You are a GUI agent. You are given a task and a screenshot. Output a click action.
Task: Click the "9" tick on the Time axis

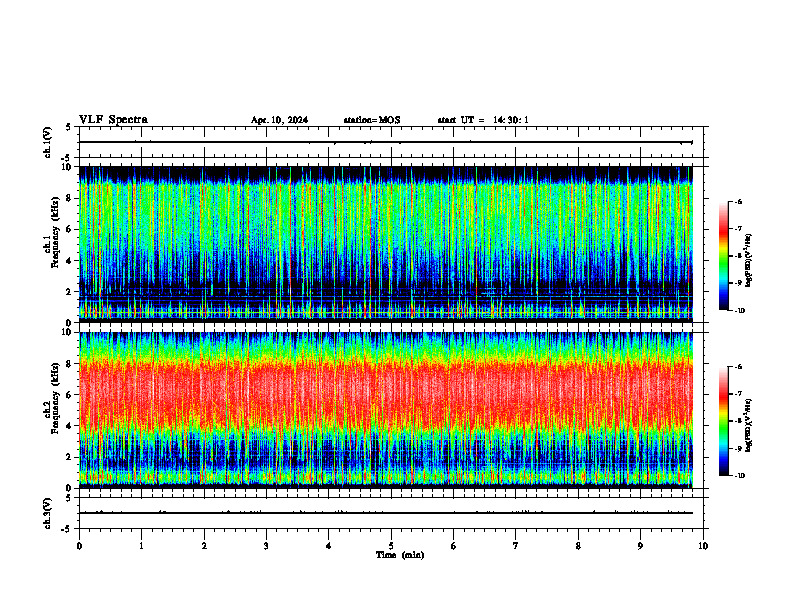[640, 546]
